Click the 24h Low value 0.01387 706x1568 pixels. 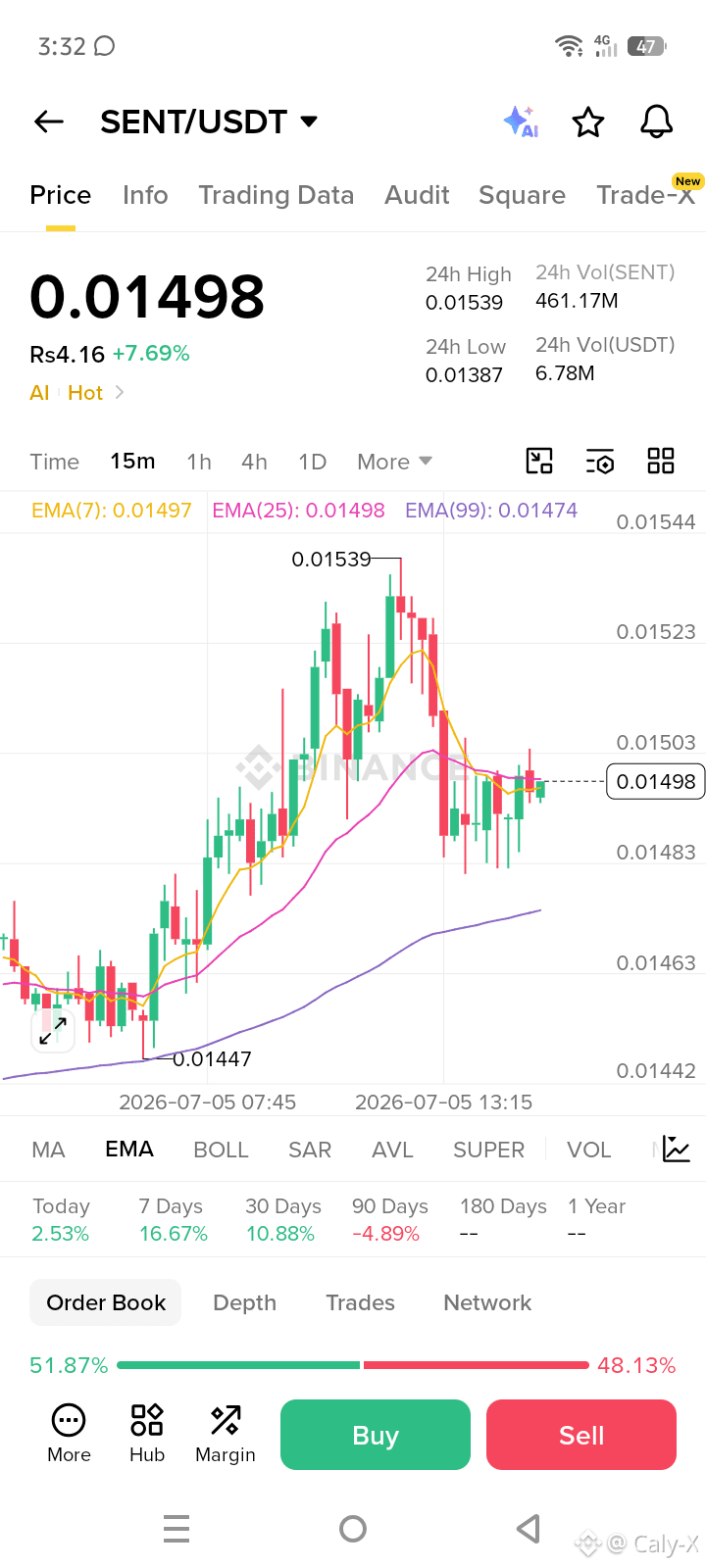coord(465,375)
